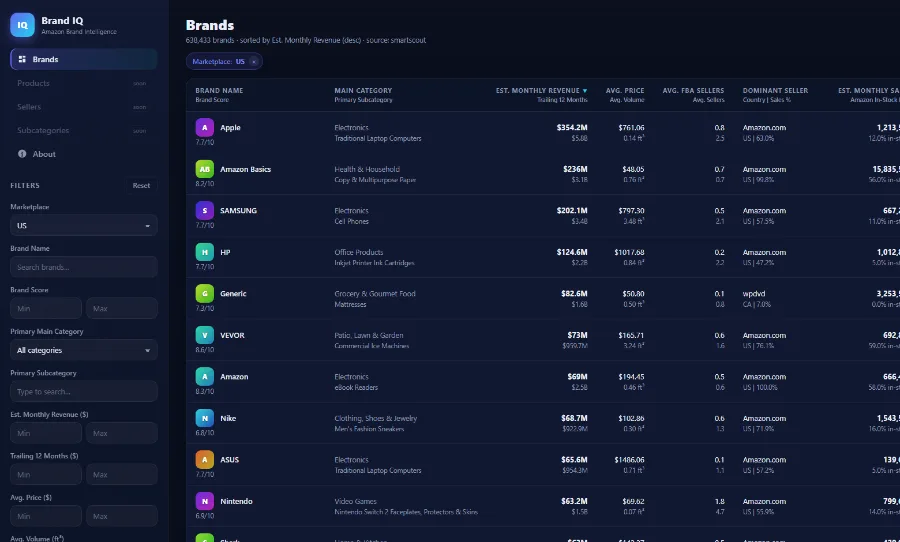Click the Amazon Basics AB avatar
Image resolution: width=900 pixels, height=542 pixels.
(205, 169)
